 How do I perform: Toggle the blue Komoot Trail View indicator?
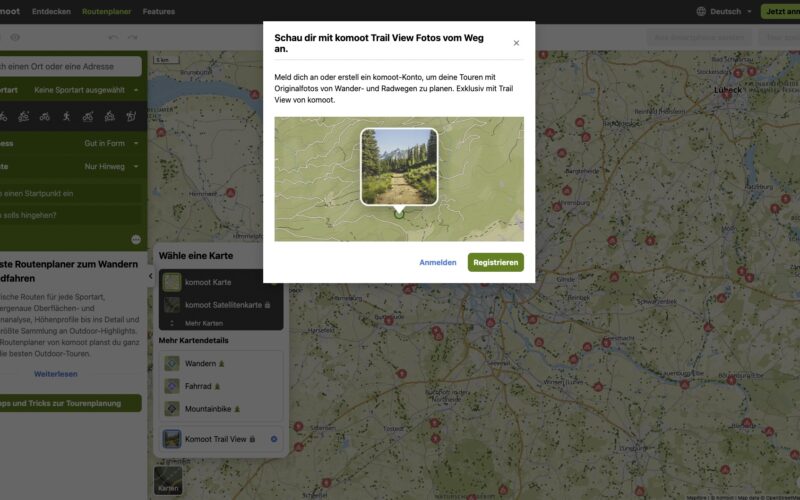(x=274, y=439)
